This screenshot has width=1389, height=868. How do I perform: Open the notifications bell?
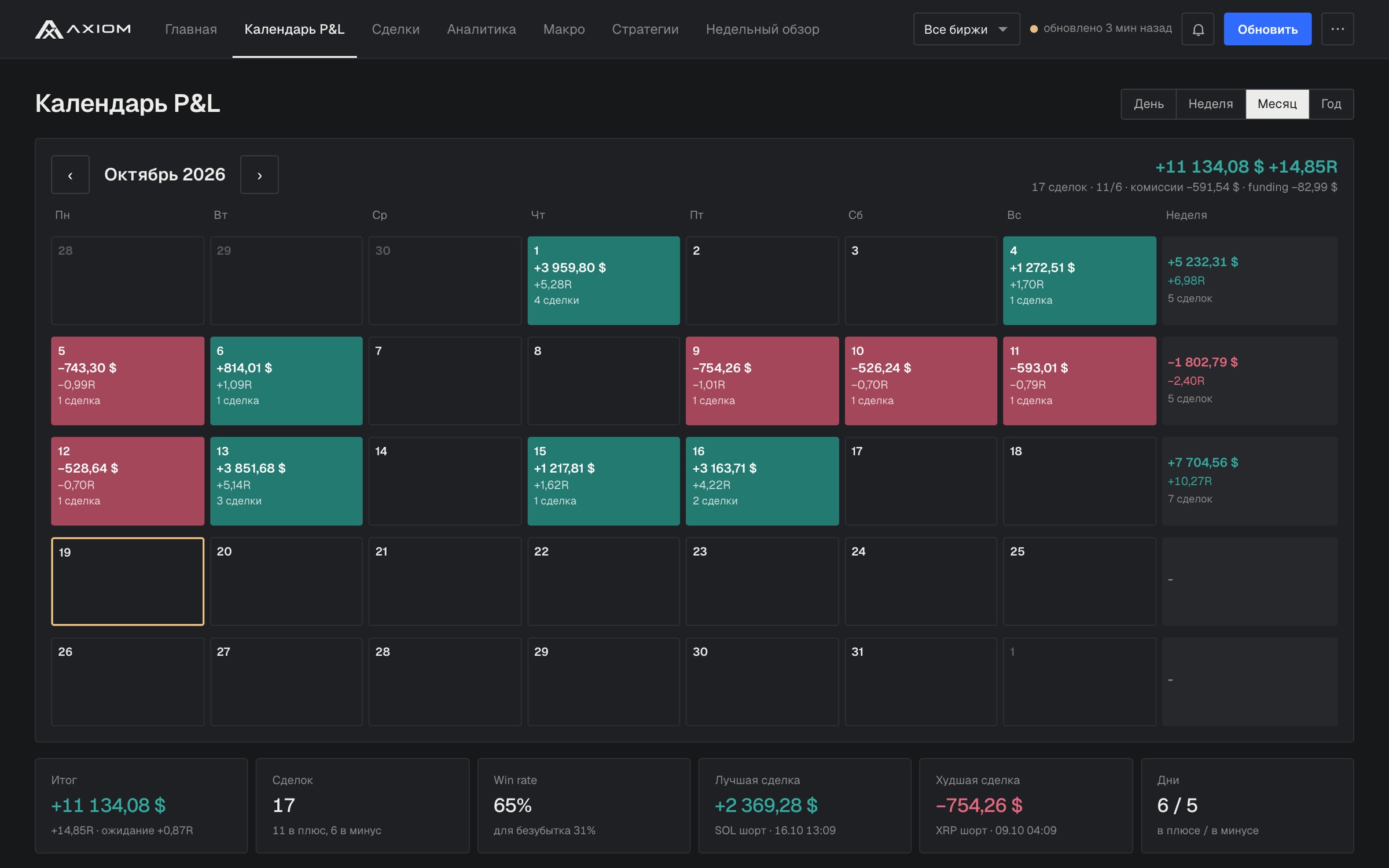tap(1198, 29)
